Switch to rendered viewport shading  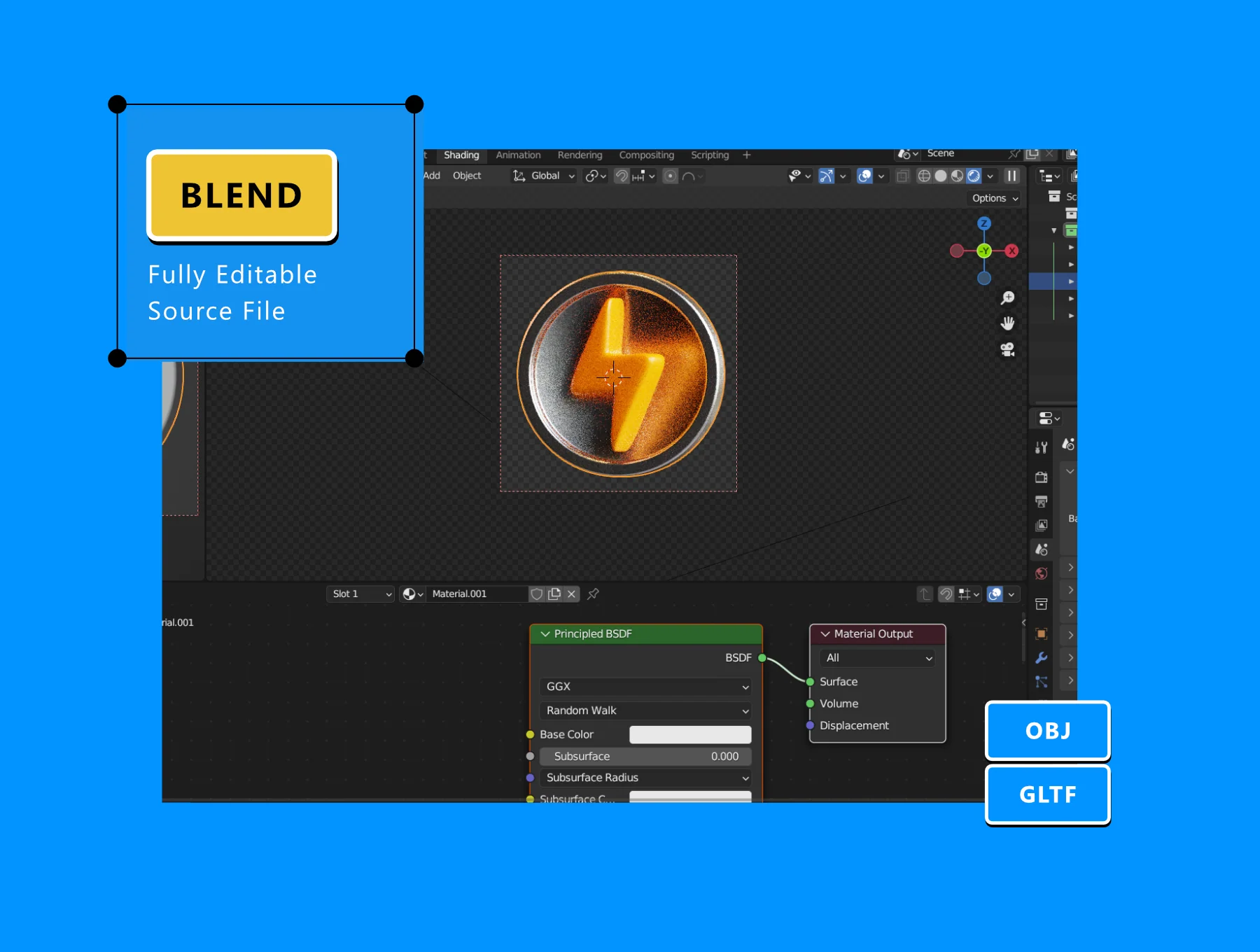(974, 176)
